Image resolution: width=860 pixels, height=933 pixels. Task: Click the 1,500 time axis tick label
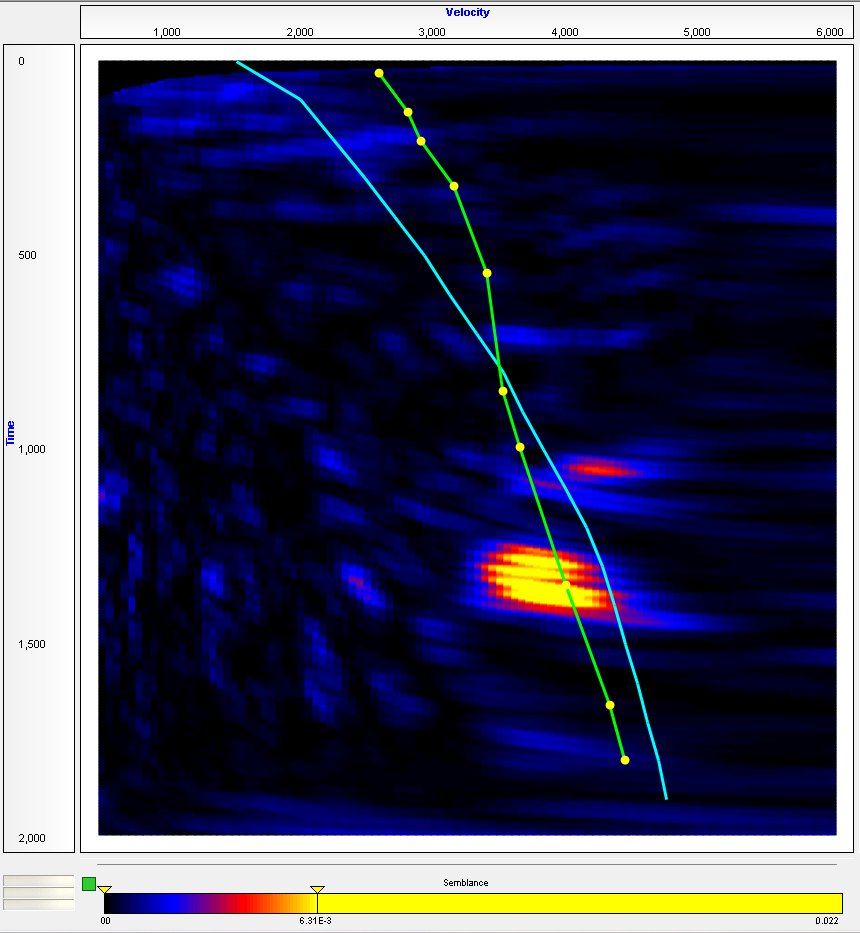[x=32, y=644]
